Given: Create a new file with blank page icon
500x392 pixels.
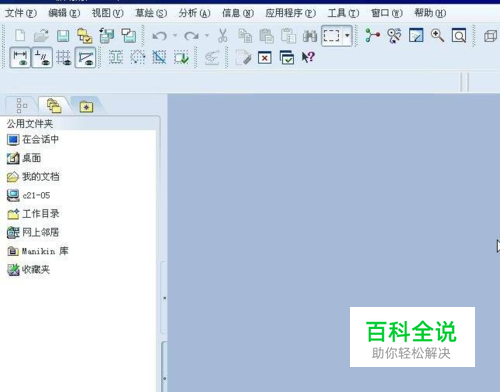Looking at the screenshot, I should (x=20, y=35).
